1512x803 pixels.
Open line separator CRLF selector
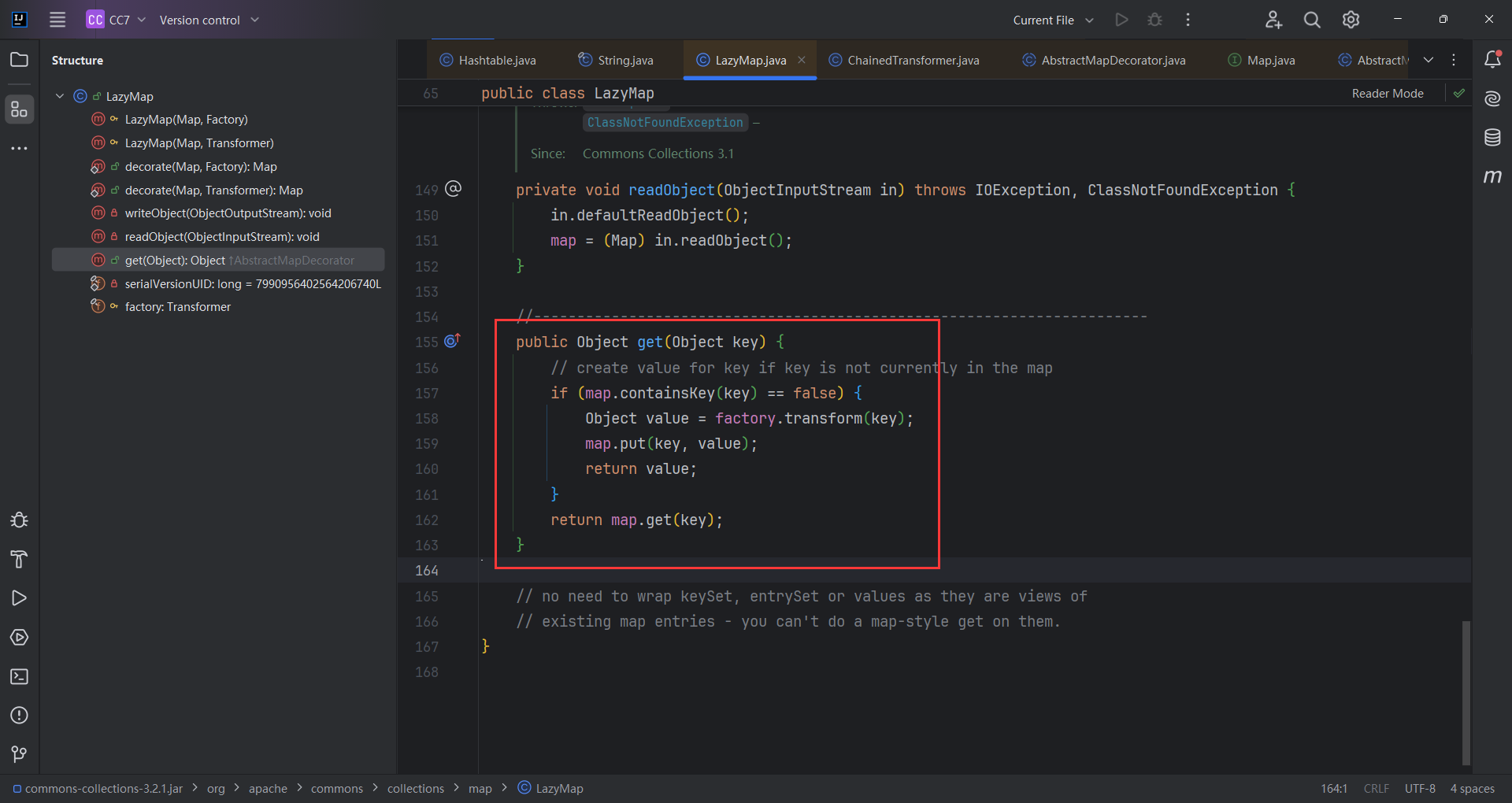1377,788
